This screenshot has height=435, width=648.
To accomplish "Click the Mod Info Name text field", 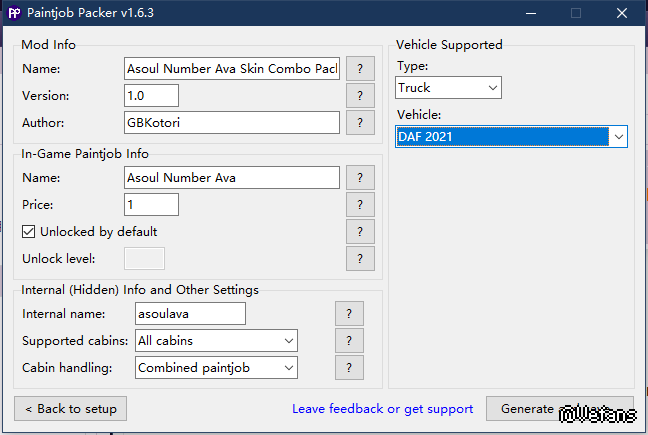I will point(232,69).
